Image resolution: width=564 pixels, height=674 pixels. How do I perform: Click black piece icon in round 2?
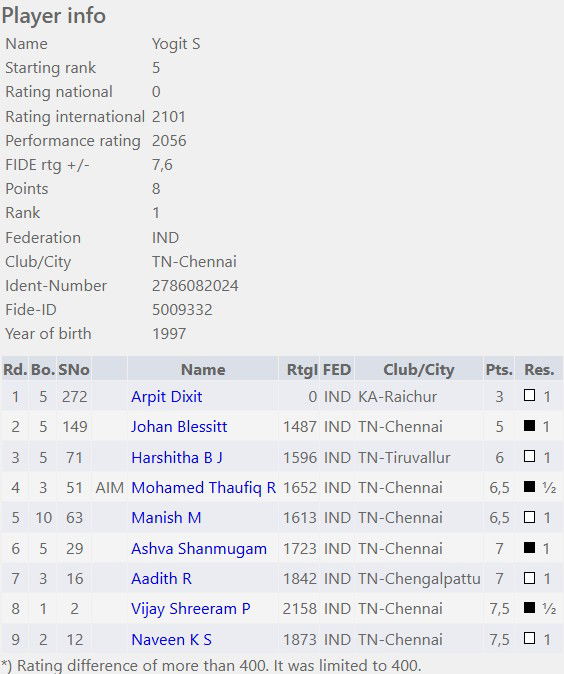(x=530, y=425)
